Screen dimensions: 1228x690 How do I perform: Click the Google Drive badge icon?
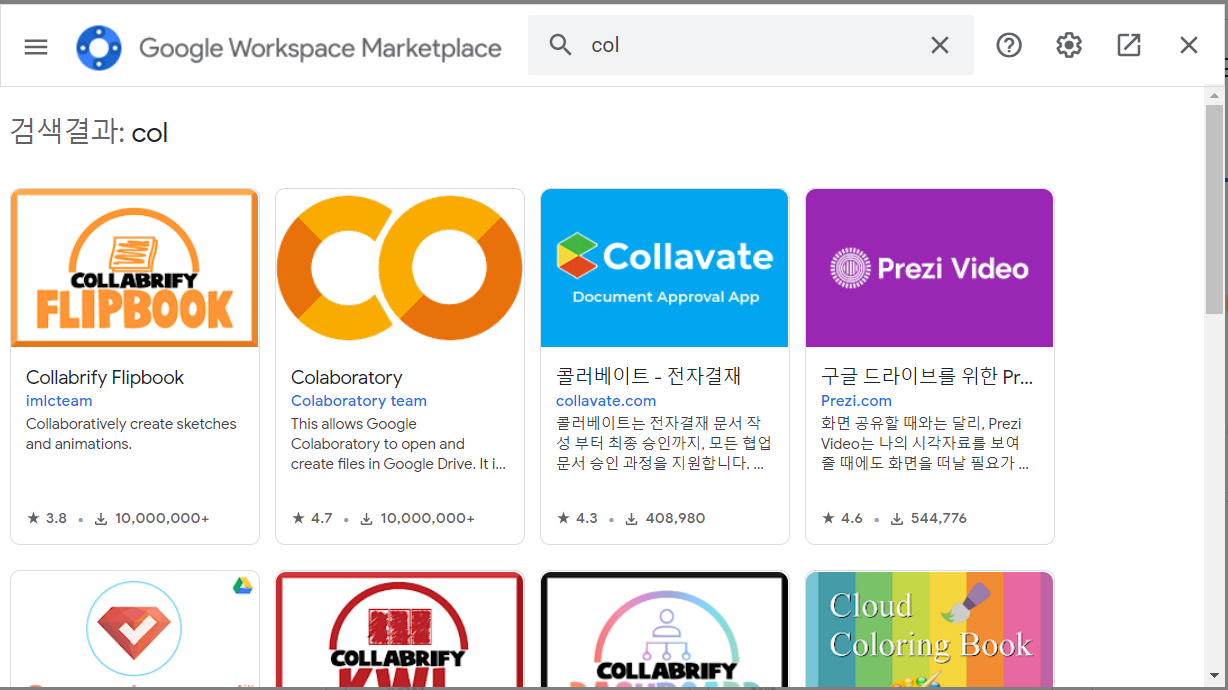[242, 586]
